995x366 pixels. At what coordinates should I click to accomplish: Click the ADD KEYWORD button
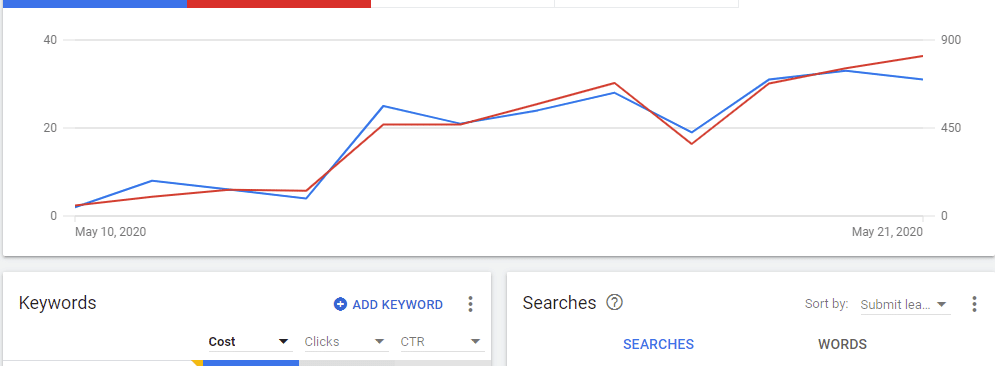[x=388, y=304]
